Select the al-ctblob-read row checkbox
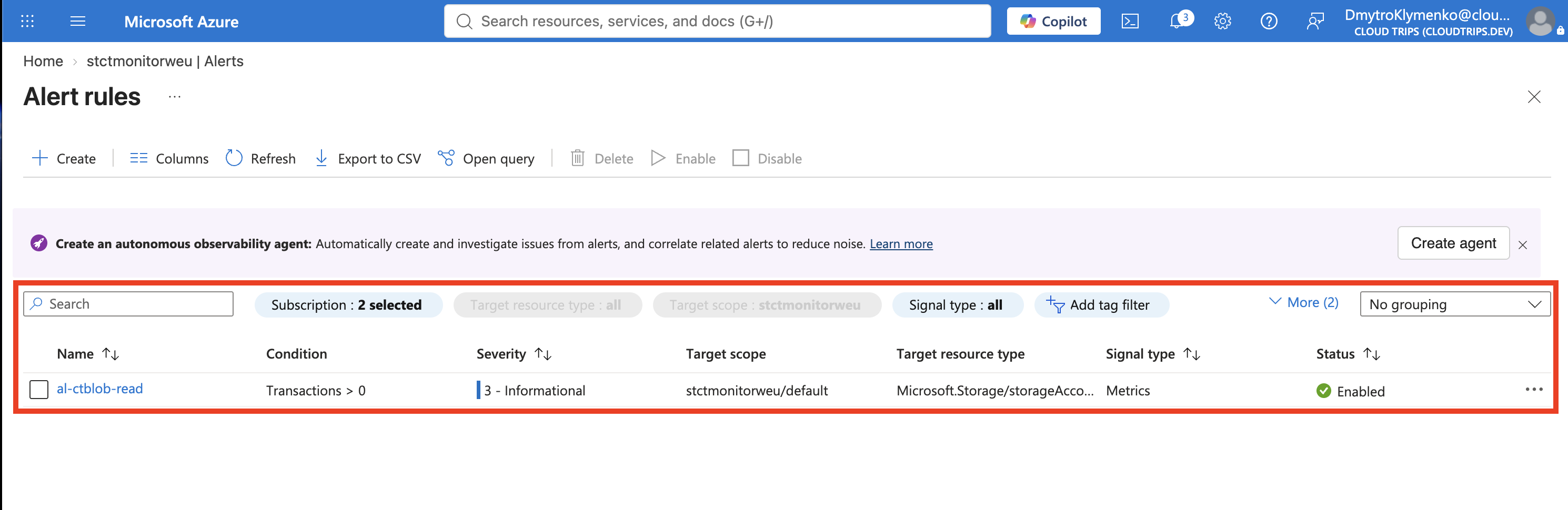Screen dimensions: 1568x510 [39, 390]
